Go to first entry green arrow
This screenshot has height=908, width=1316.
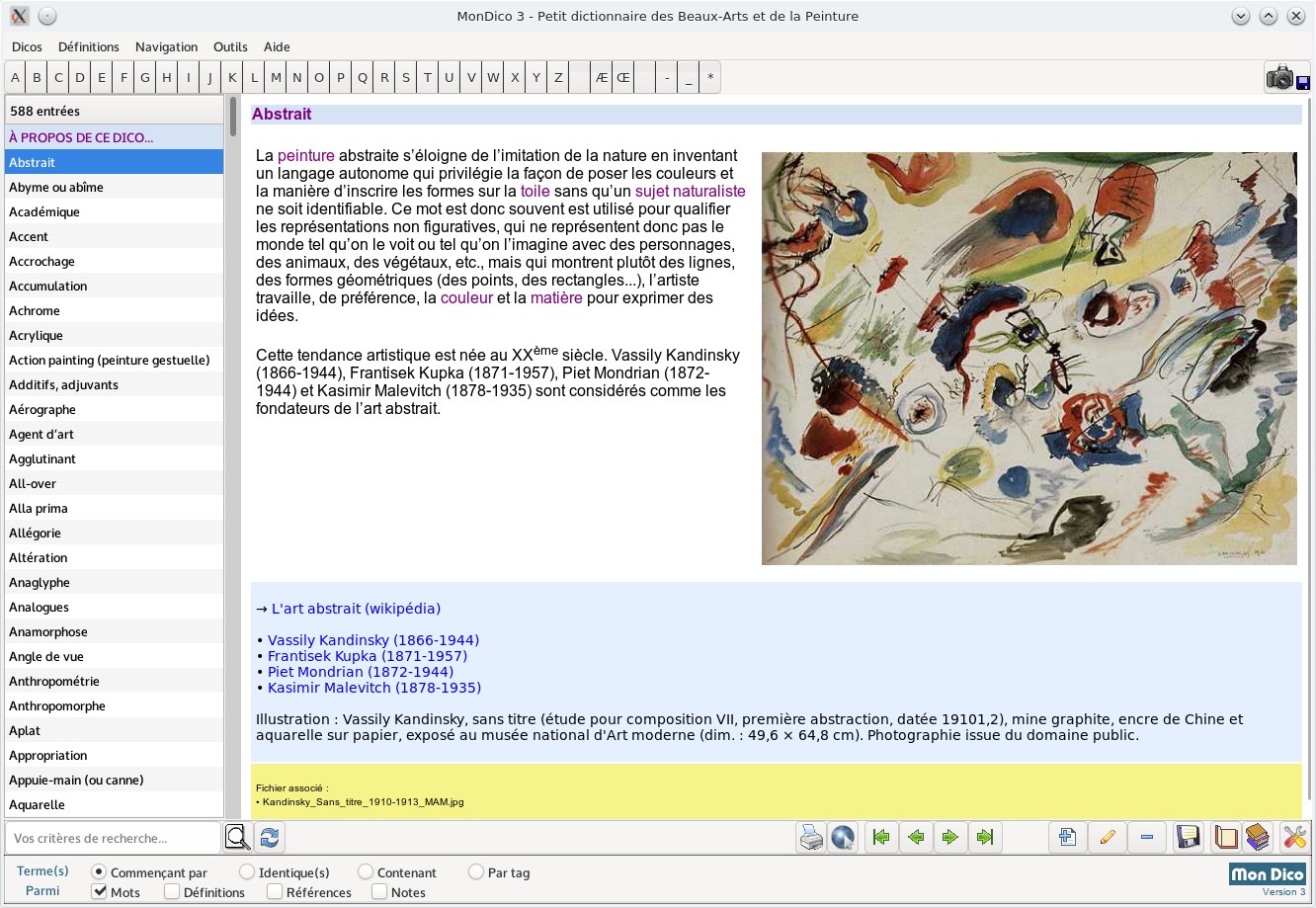[881, 838]
